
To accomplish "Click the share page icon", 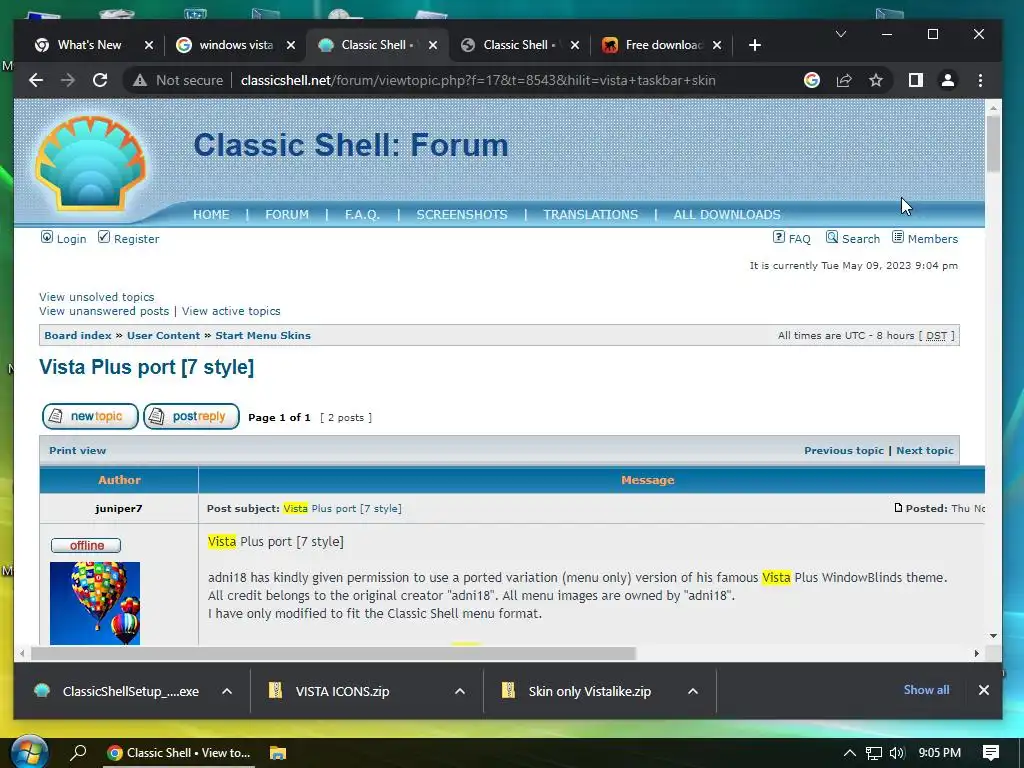I will tap(844, 80).
